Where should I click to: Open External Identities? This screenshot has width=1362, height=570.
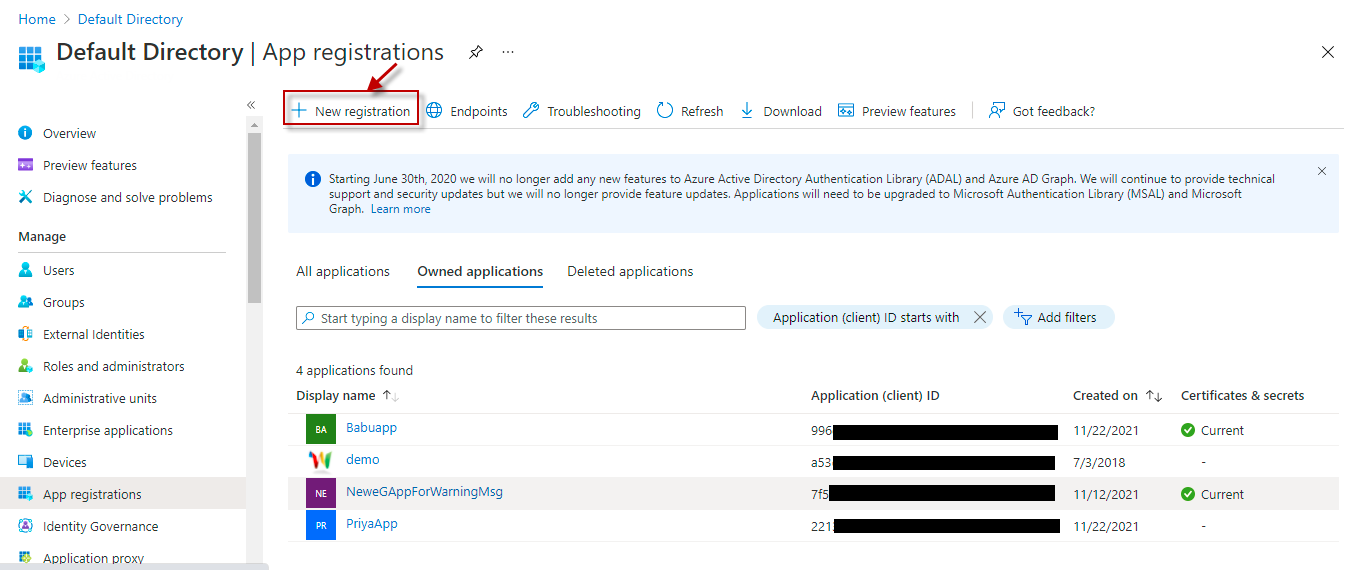(x=93, y=334)
